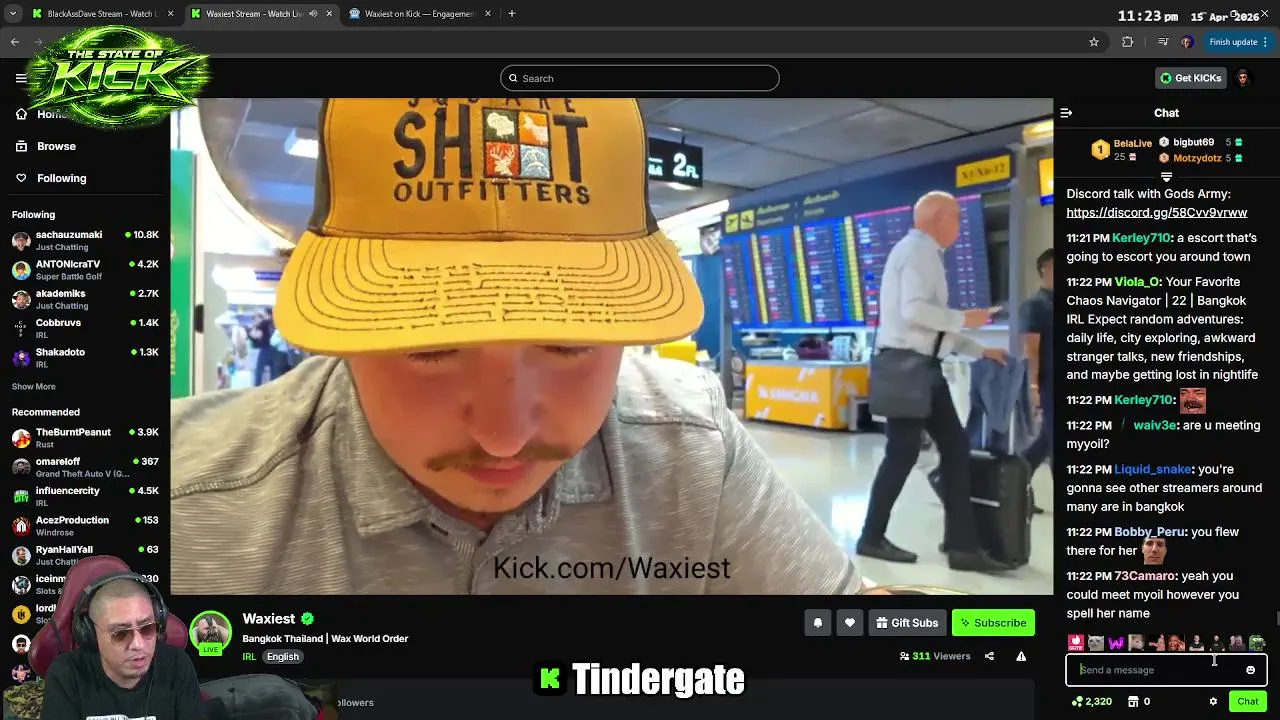Image resolution: width=1280 pixels, height=720 pixels.
Task: Open the channel points 2,320 balance
Action: coord(1091,701)
